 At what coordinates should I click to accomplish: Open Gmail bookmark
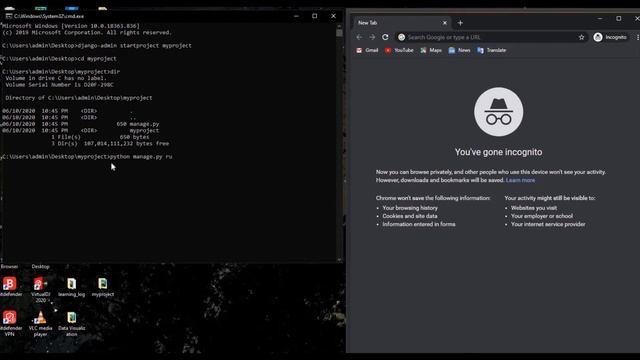(367, 50)
